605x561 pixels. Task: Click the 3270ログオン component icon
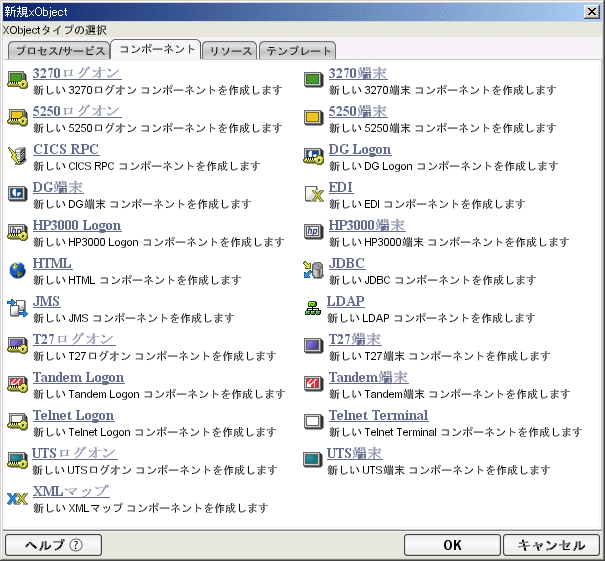click(x=17, y=79)
